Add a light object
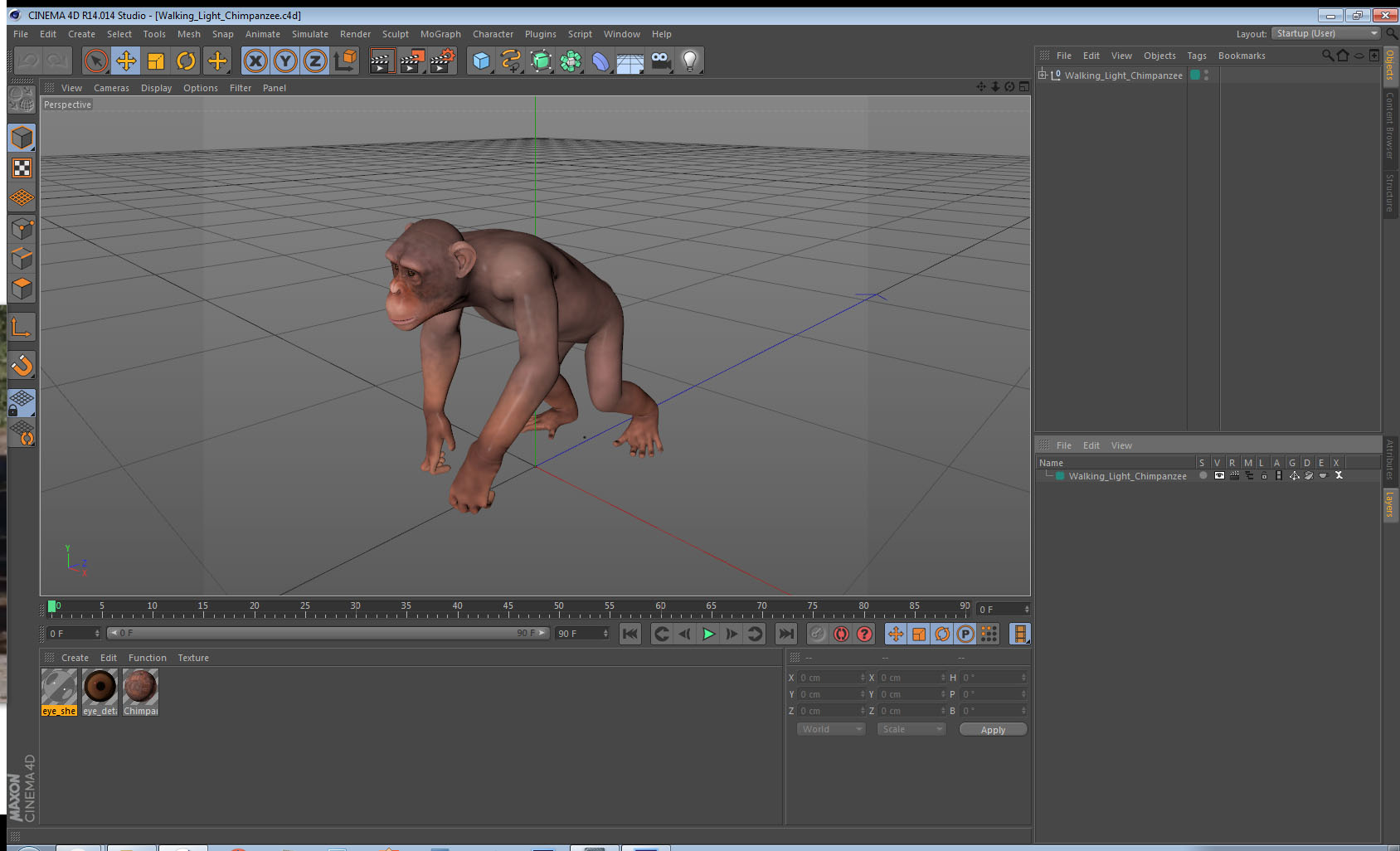This screenshot has width=1400, height=851. [x=690, y=61]
